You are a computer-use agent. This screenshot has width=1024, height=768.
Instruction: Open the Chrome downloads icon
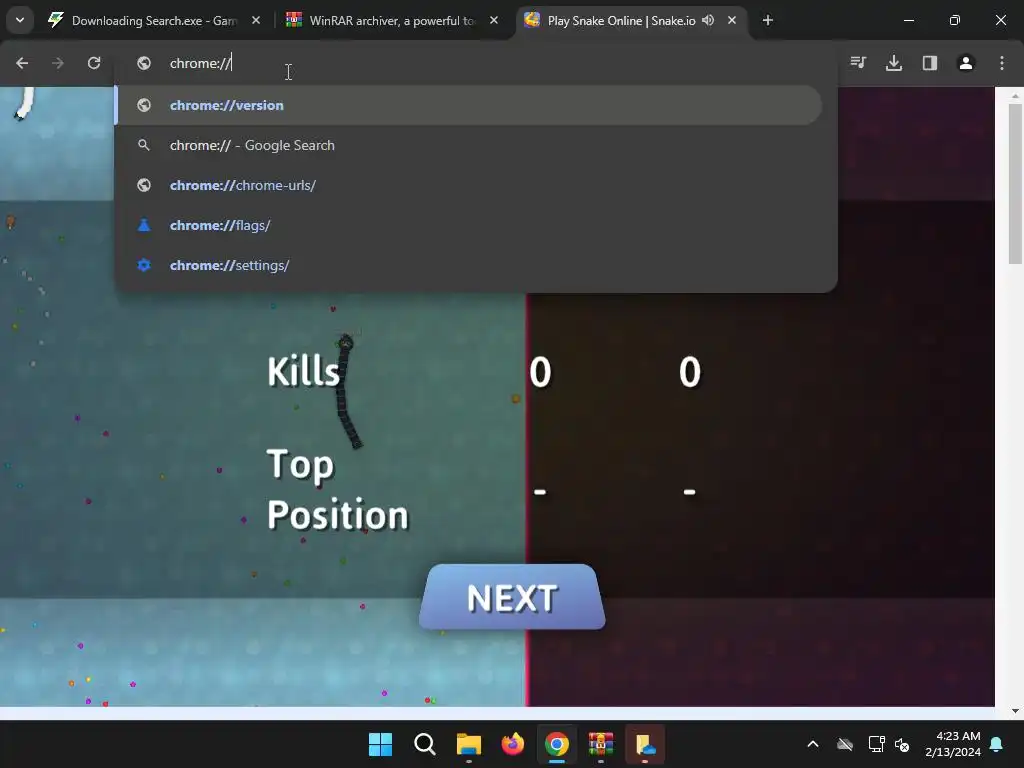click(894, 63)
